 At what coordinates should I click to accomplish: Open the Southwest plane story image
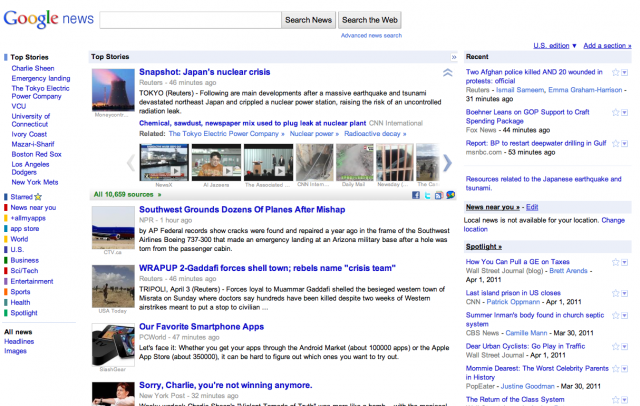click(x=113, y=228)
